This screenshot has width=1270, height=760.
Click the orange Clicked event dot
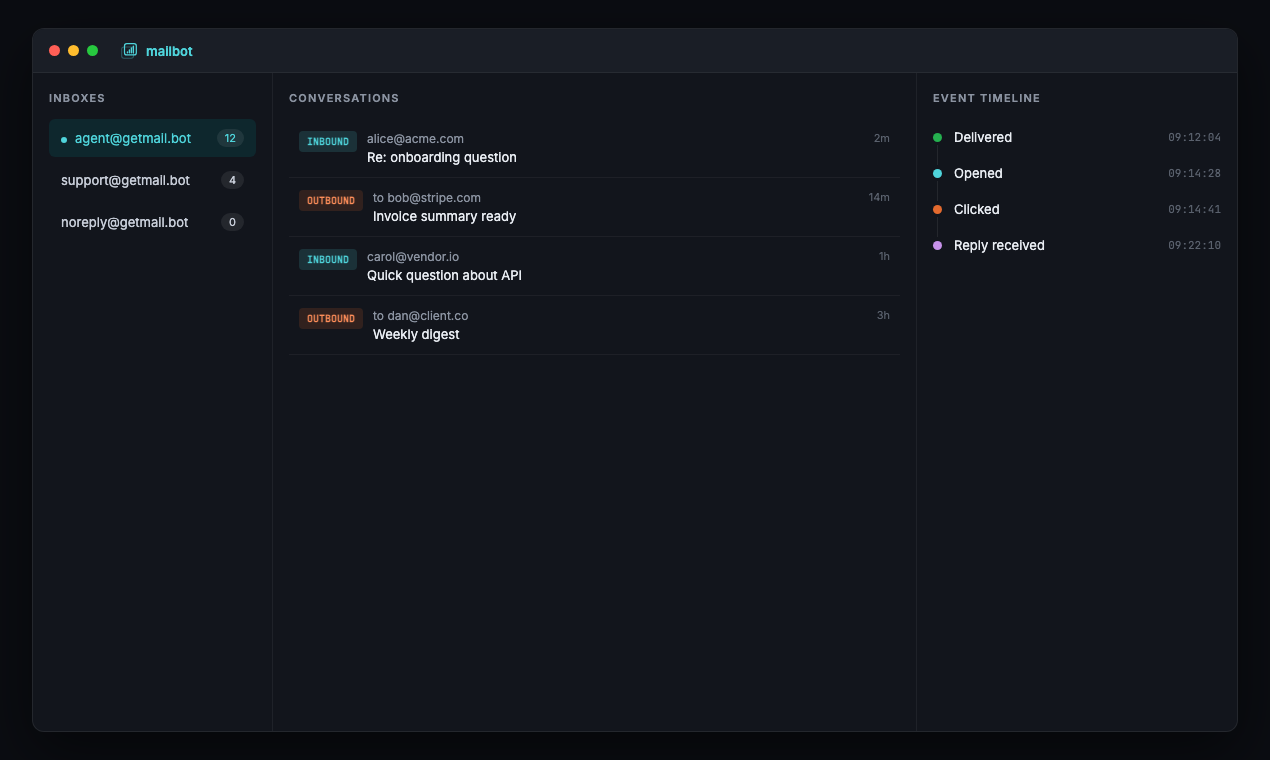point(937,210)
